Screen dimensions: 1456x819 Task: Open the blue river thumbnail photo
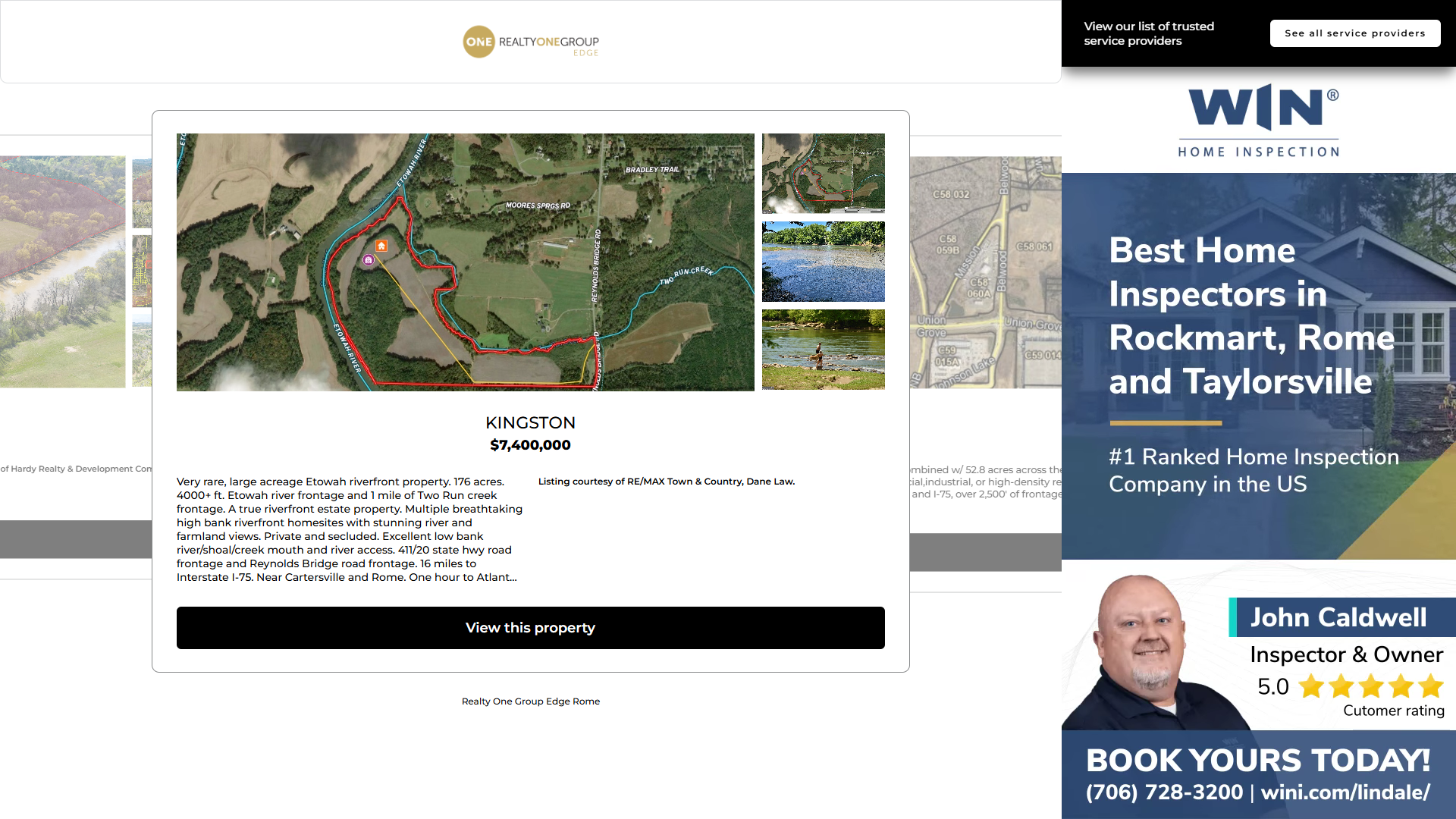click(x=823, y=262)
